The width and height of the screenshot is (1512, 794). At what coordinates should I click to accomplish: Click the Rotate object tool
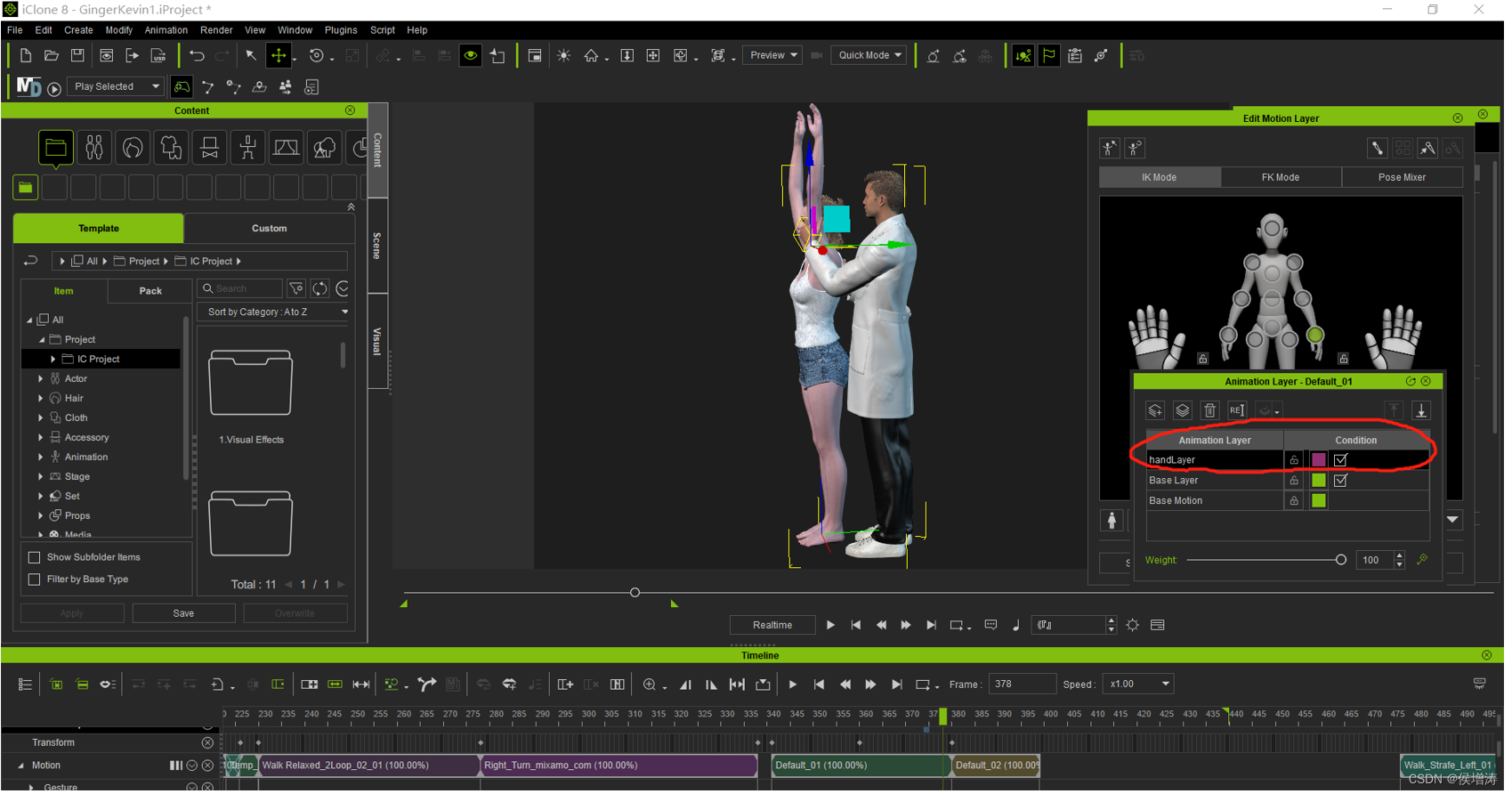pyautogui.click(x=316, y=56)
